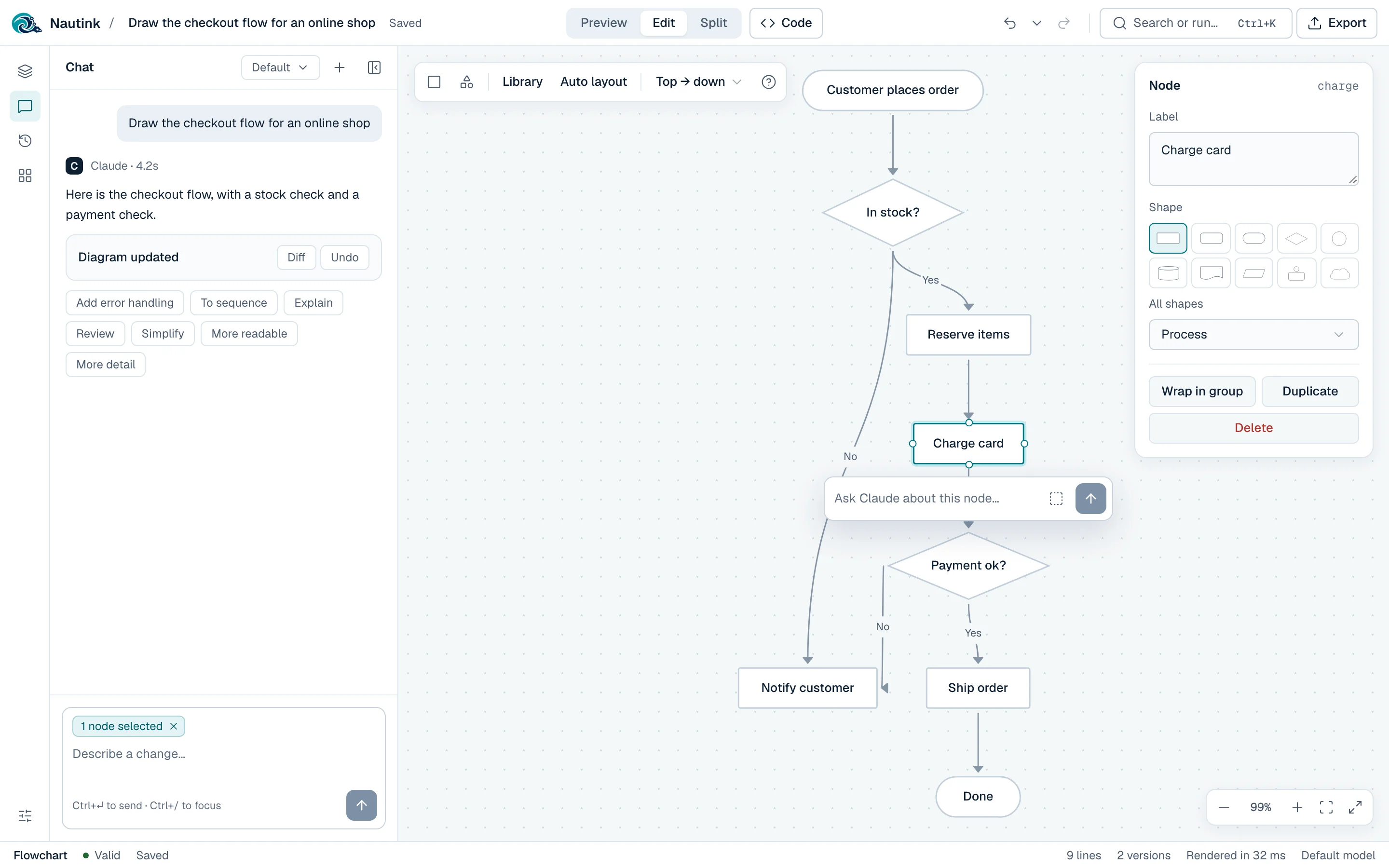Select the stadium pill shape option

(x=1253, y=238)
